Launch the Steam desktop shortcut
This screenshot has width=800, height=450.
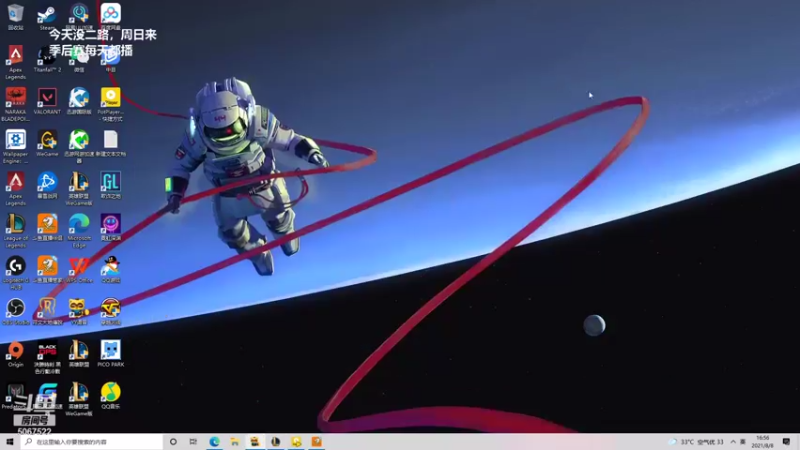point(47,16)
